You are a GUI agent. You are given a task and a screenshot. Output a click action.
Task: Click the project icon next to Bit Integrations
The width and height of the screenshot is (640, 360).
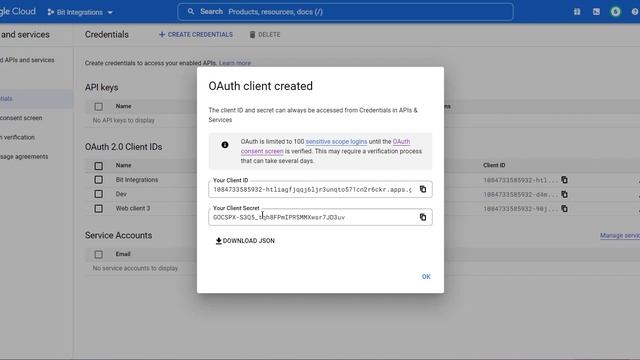[x=51, y=12]
